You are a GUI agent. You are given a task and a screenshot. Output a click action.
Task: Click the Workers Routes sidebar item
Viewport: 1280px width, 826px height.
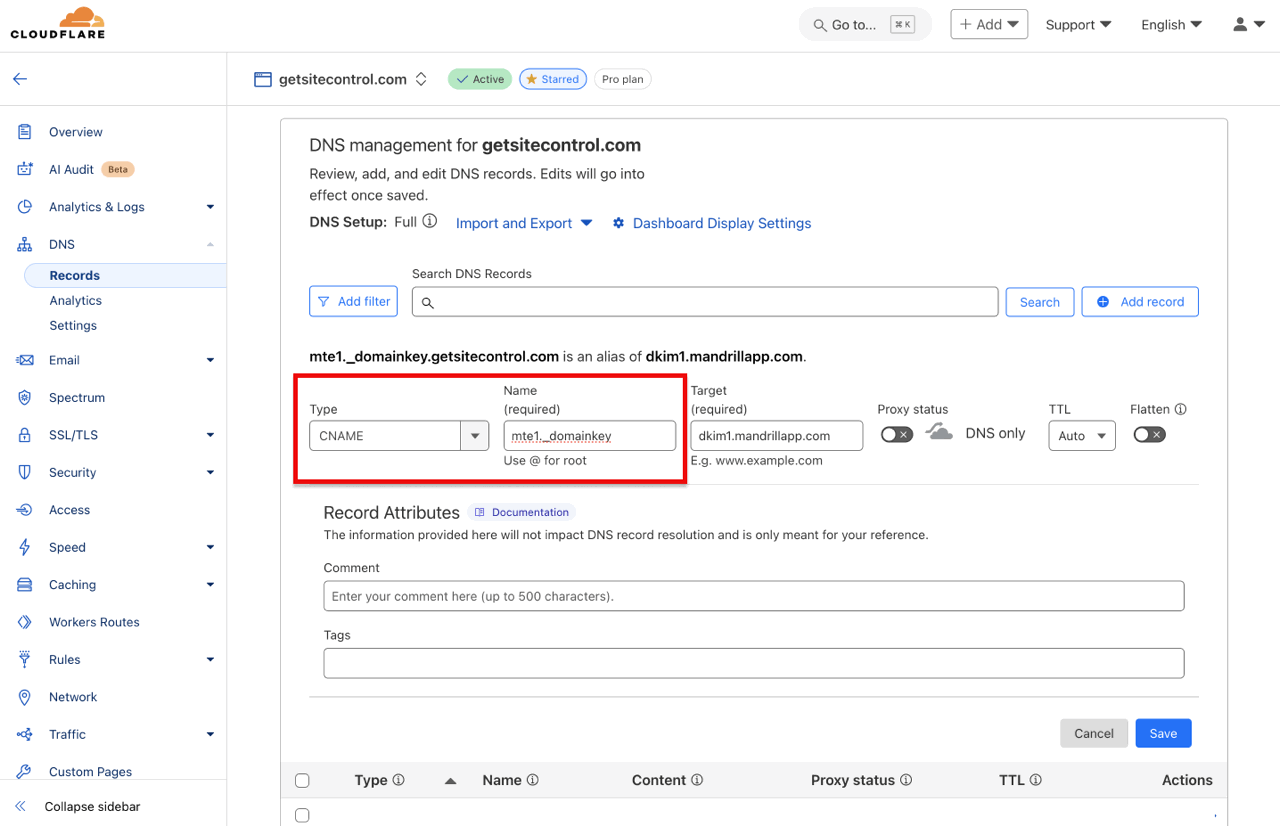pos(96,621)
